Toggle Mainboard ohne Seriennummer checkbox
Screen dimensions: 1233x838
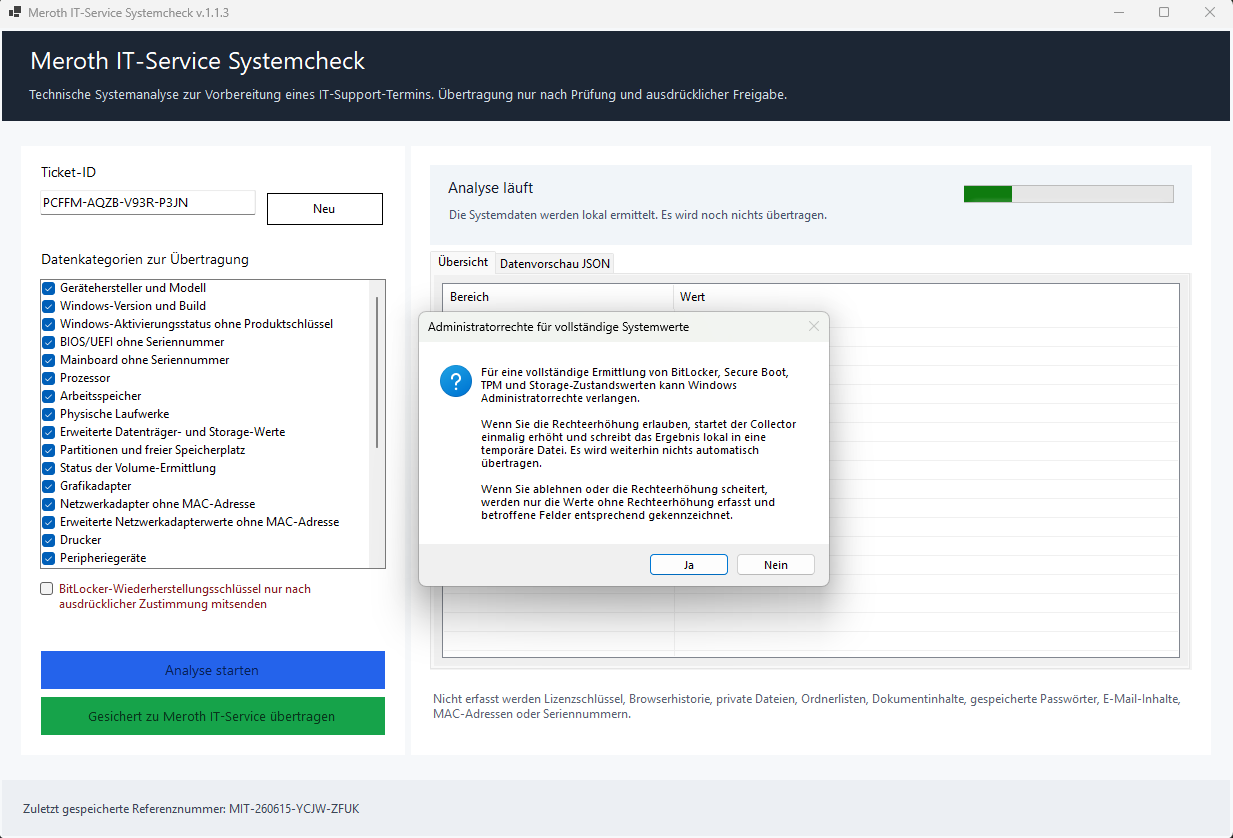click(x=48, y=360)
